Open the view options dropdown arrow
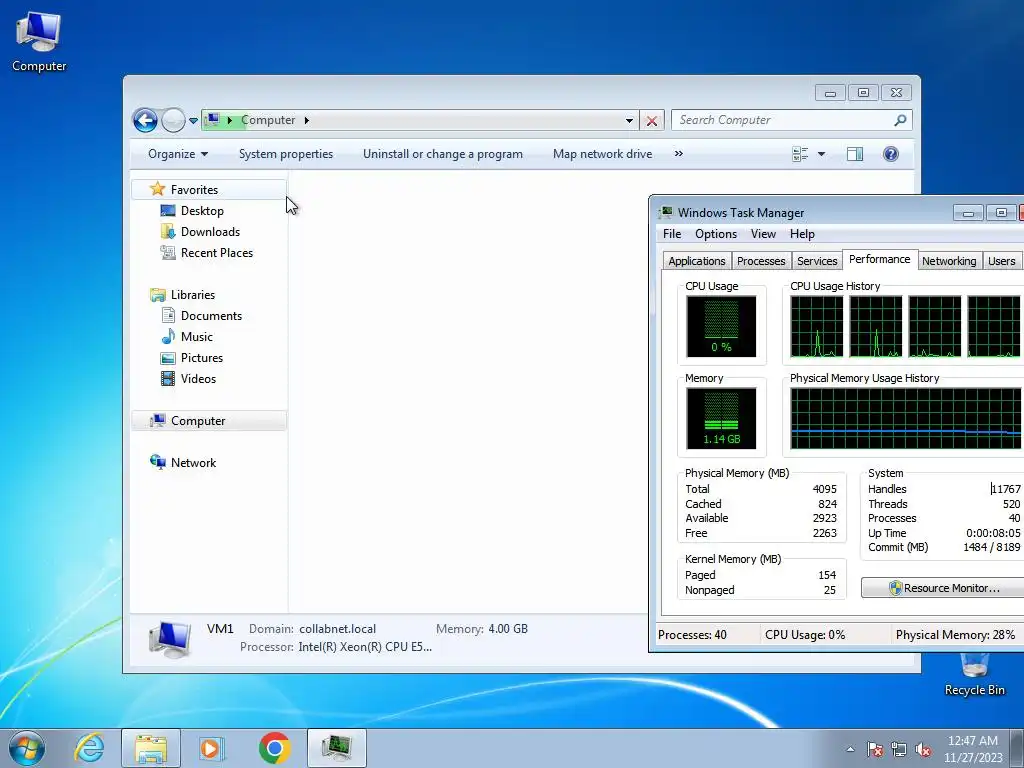 point(822,154)
